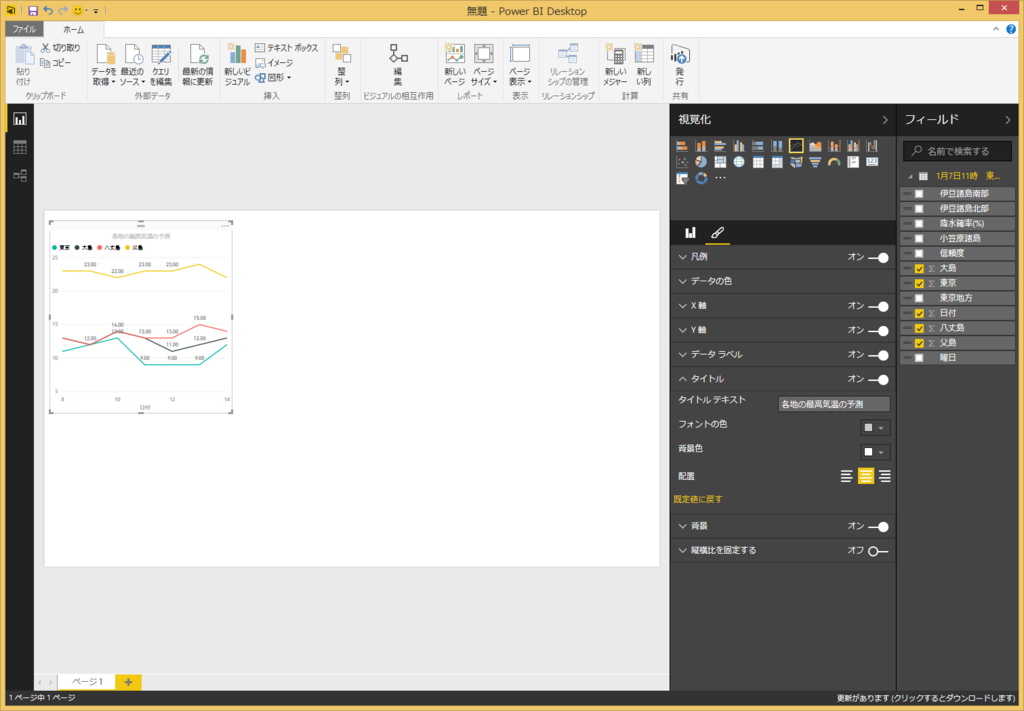Collapse the フィールド pane with its chevron
The image size is (1024, 711).
1008,120
